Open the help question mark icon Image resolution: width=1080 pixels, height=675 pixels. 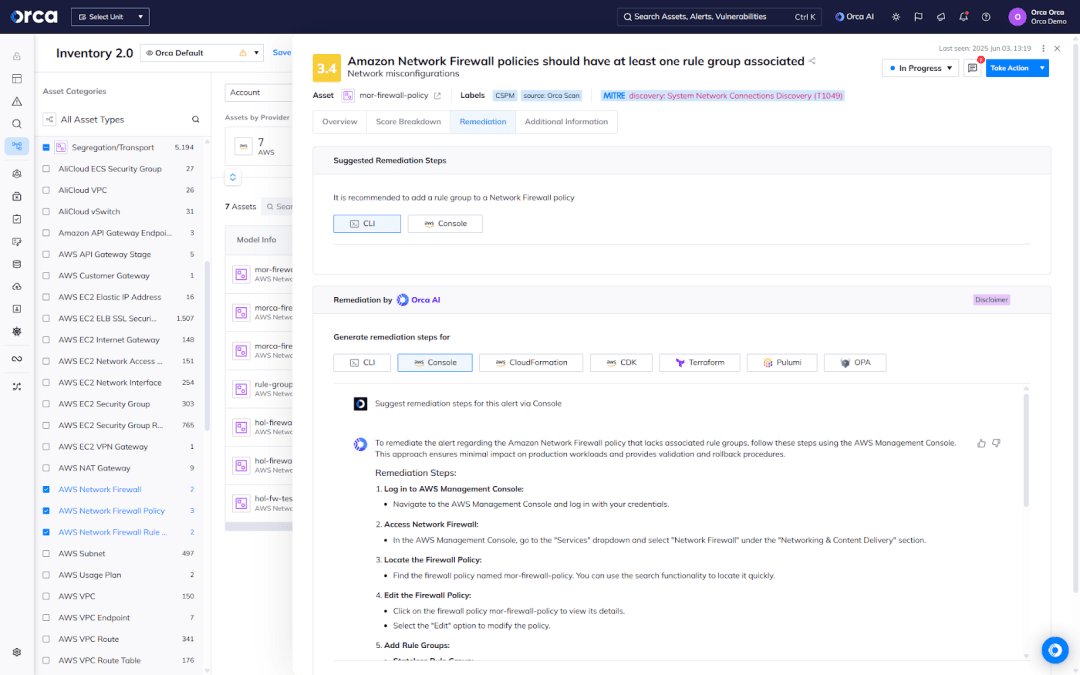[986, 17]
